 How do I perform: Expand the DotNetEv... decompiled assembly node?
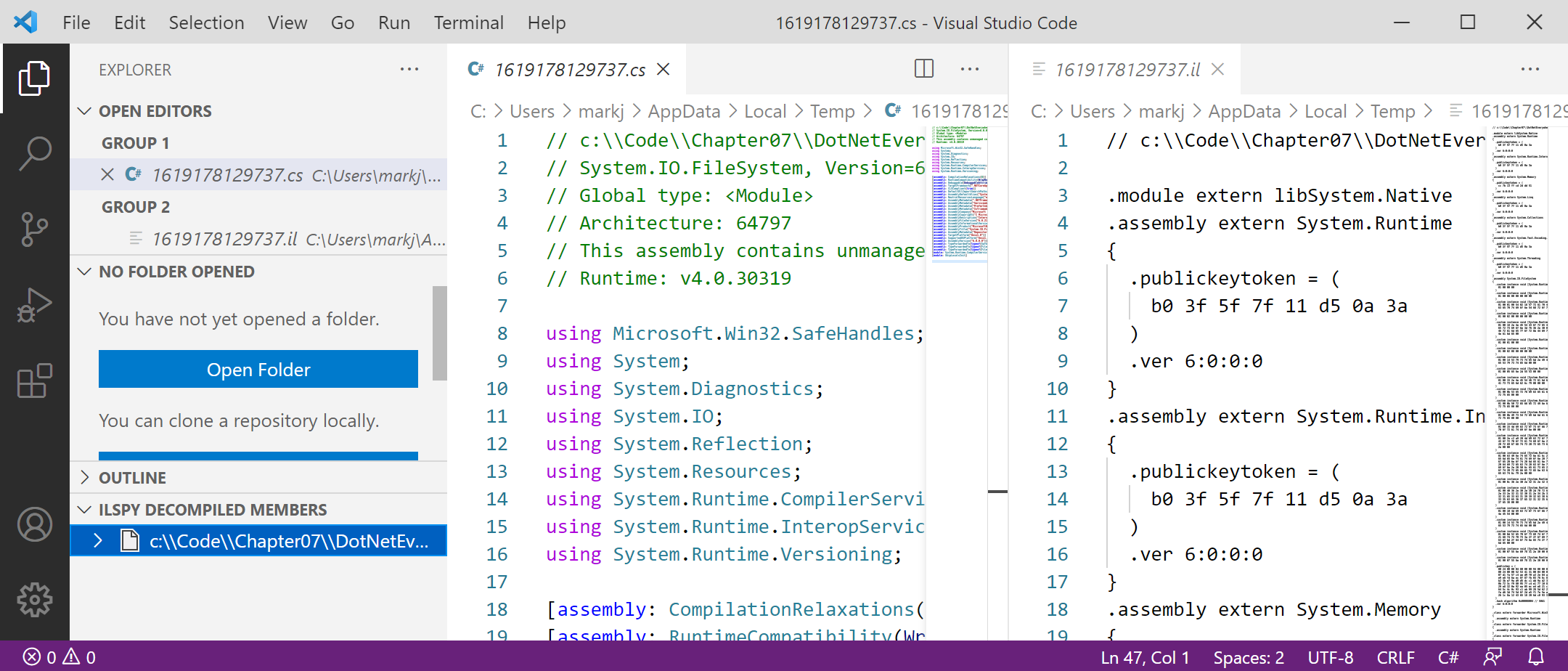coord(98,541)
